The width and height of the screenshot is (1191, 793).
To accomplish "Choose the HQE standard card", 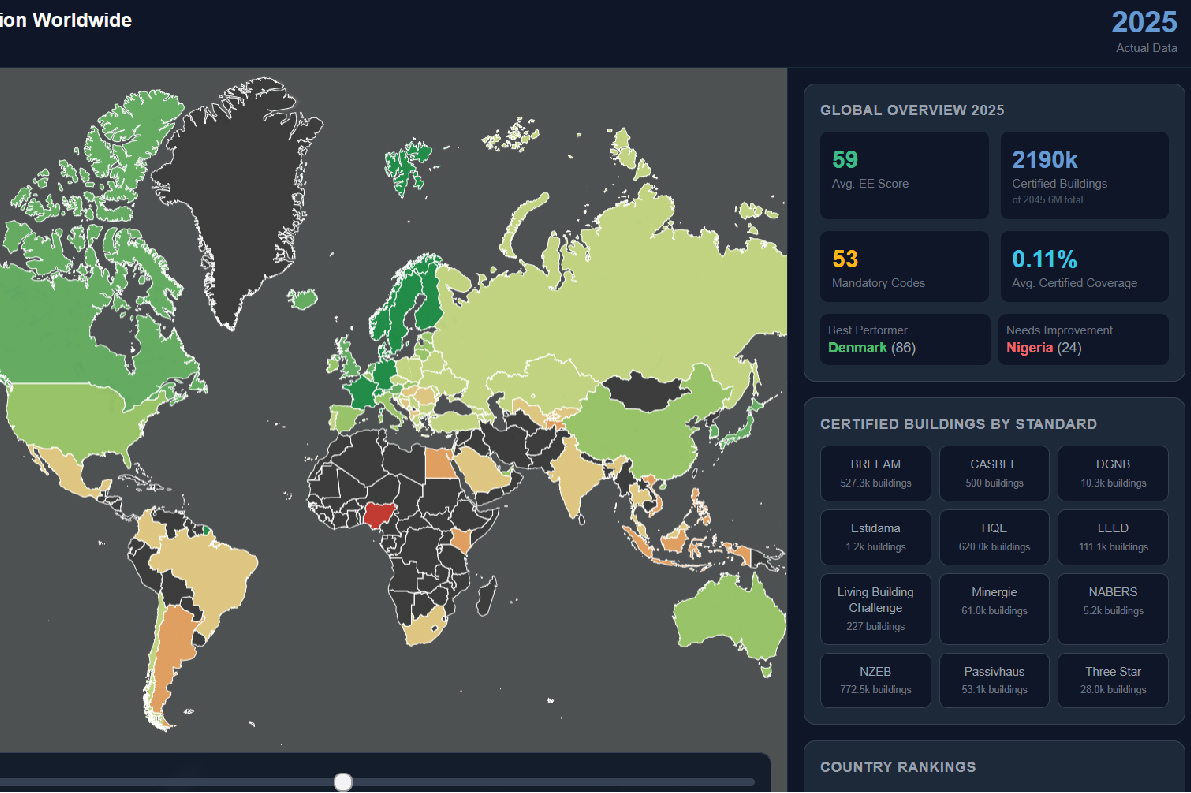I will tap(994, 537).
